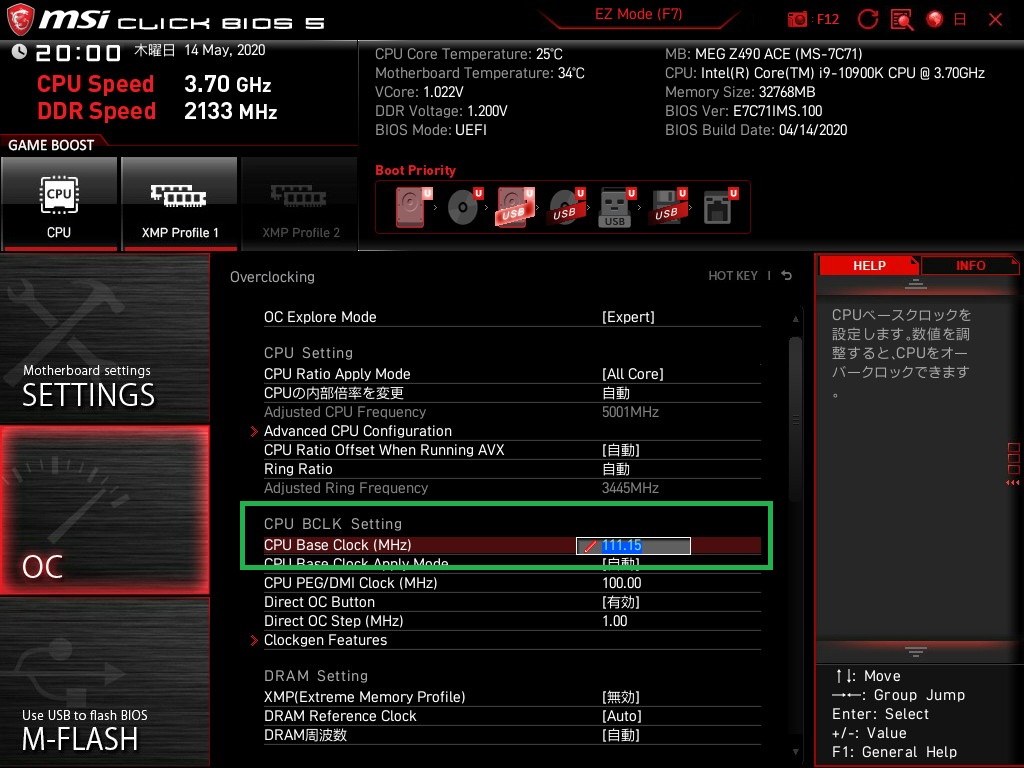Open the SETTINGS motherboard section
The image size is (1024, 768).
pyautogui.click(x=105, y=338)
